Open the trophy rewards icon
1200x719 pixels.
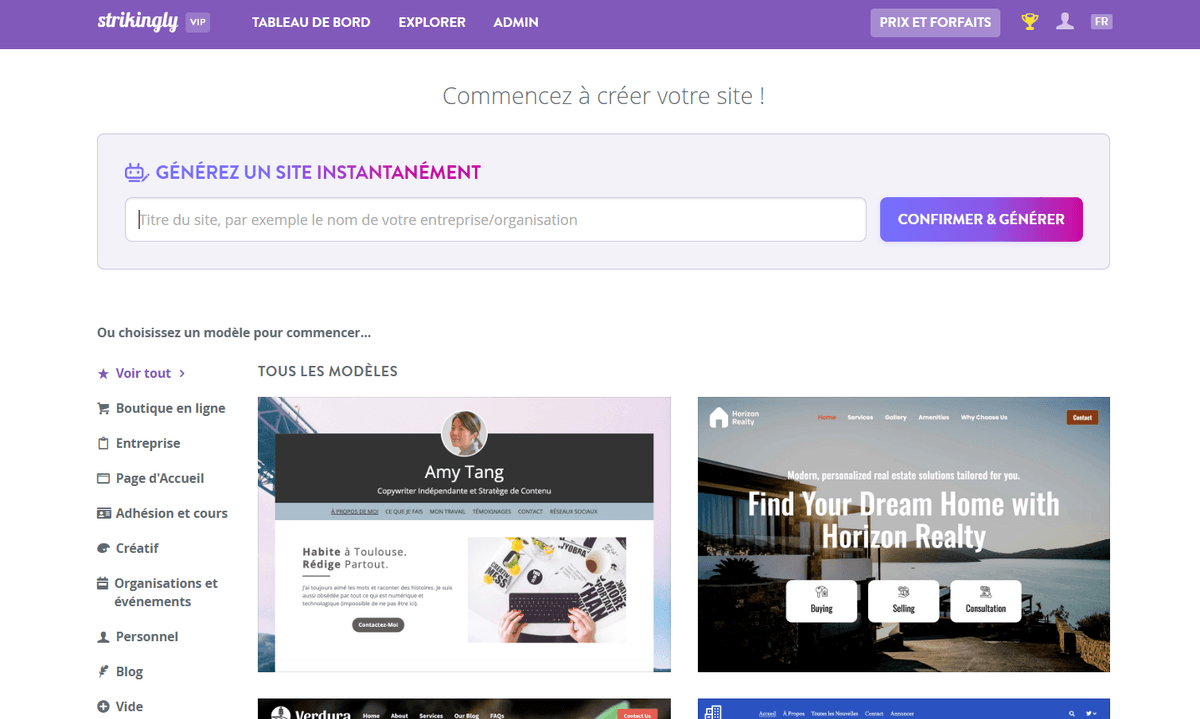(x=1029, y=21)
